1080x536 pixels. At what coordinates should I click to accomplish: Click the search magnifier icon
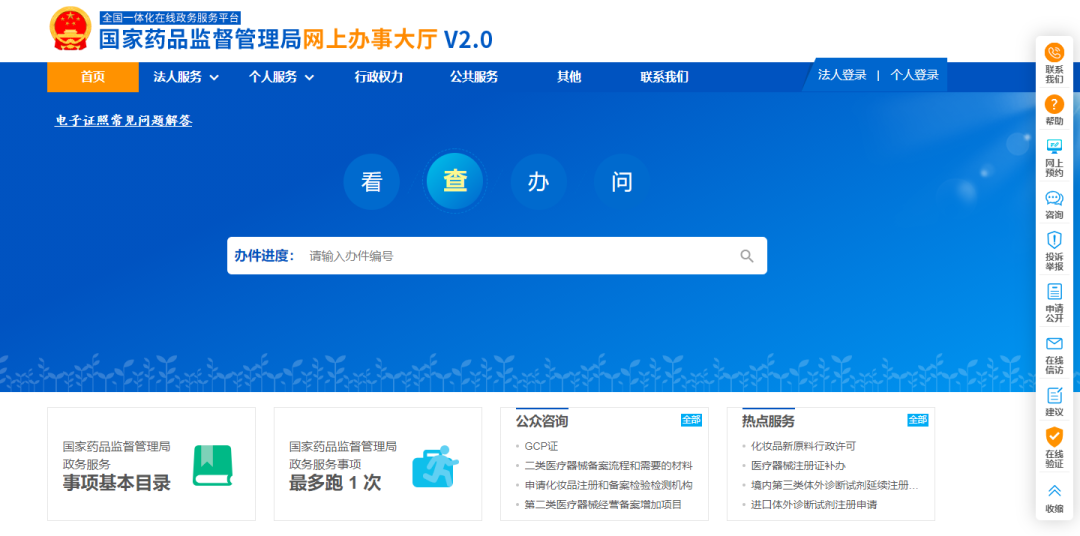(x=747, y=256)
